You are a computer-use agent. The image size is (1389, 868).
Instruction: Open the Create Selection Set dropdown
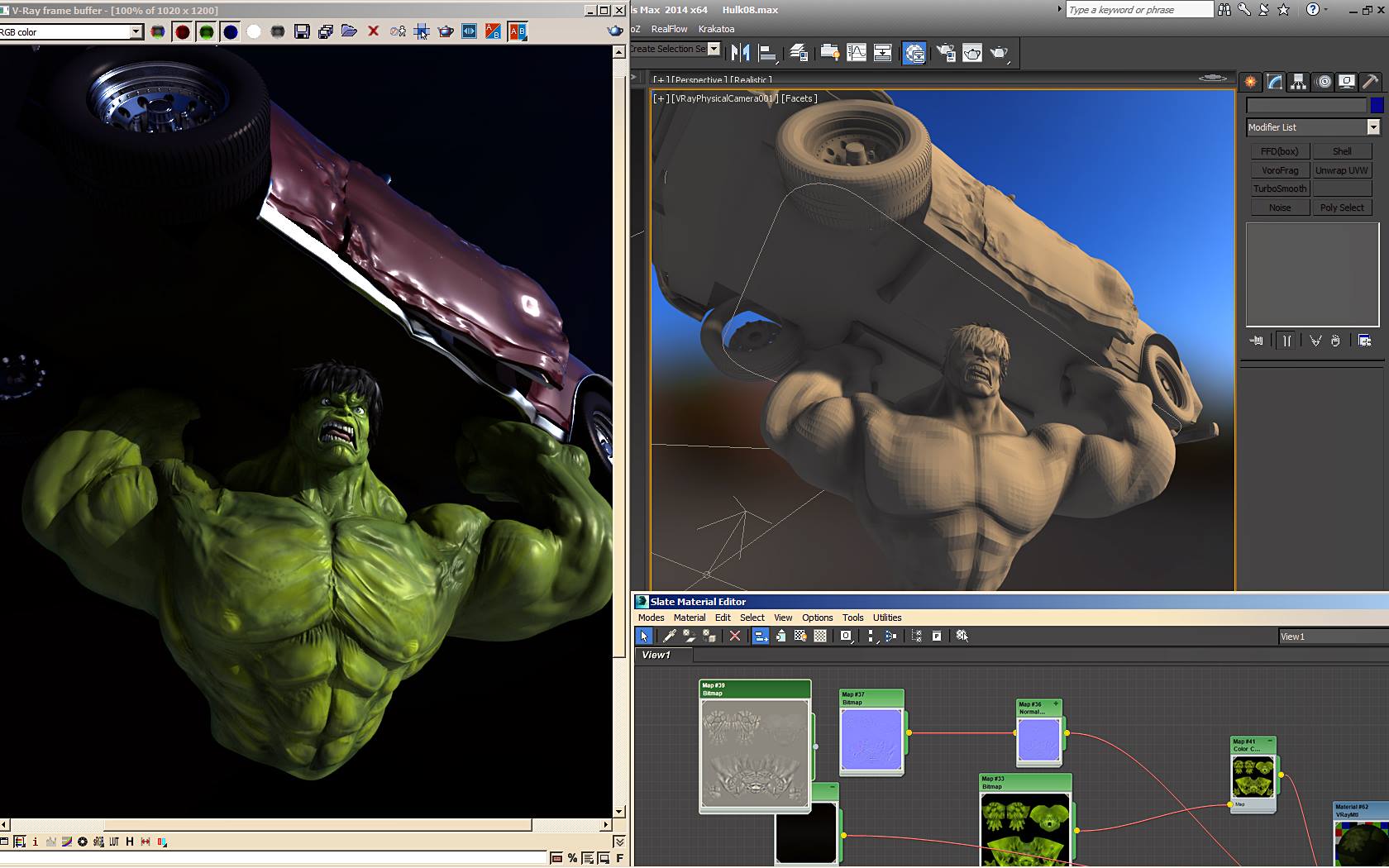tap(714, 49)
